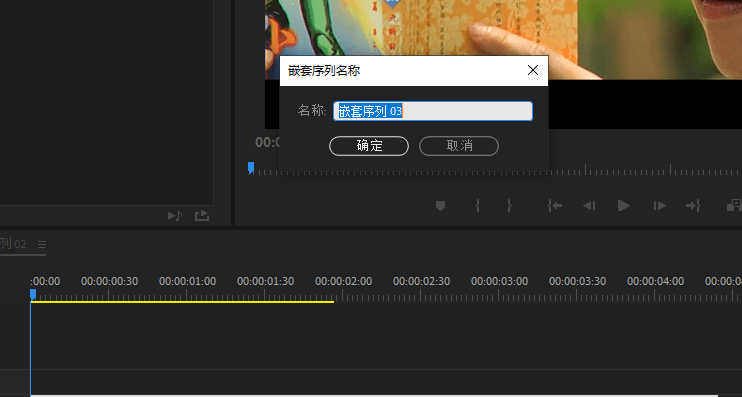Click the 名称 text field
742x397 pixels.
pos(433,111)
